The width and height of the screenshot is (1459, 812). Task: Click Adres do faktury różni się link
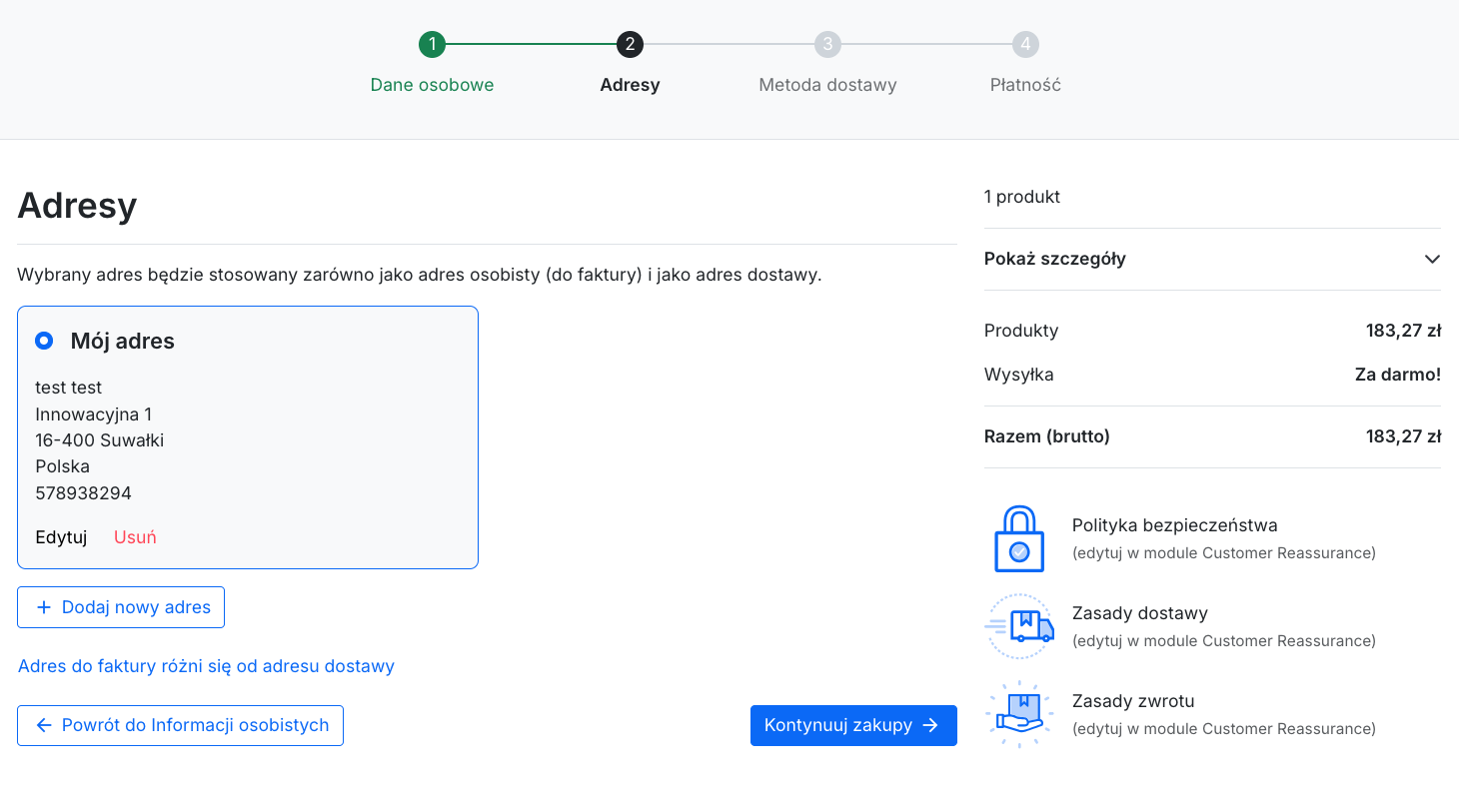pos(206,666)
